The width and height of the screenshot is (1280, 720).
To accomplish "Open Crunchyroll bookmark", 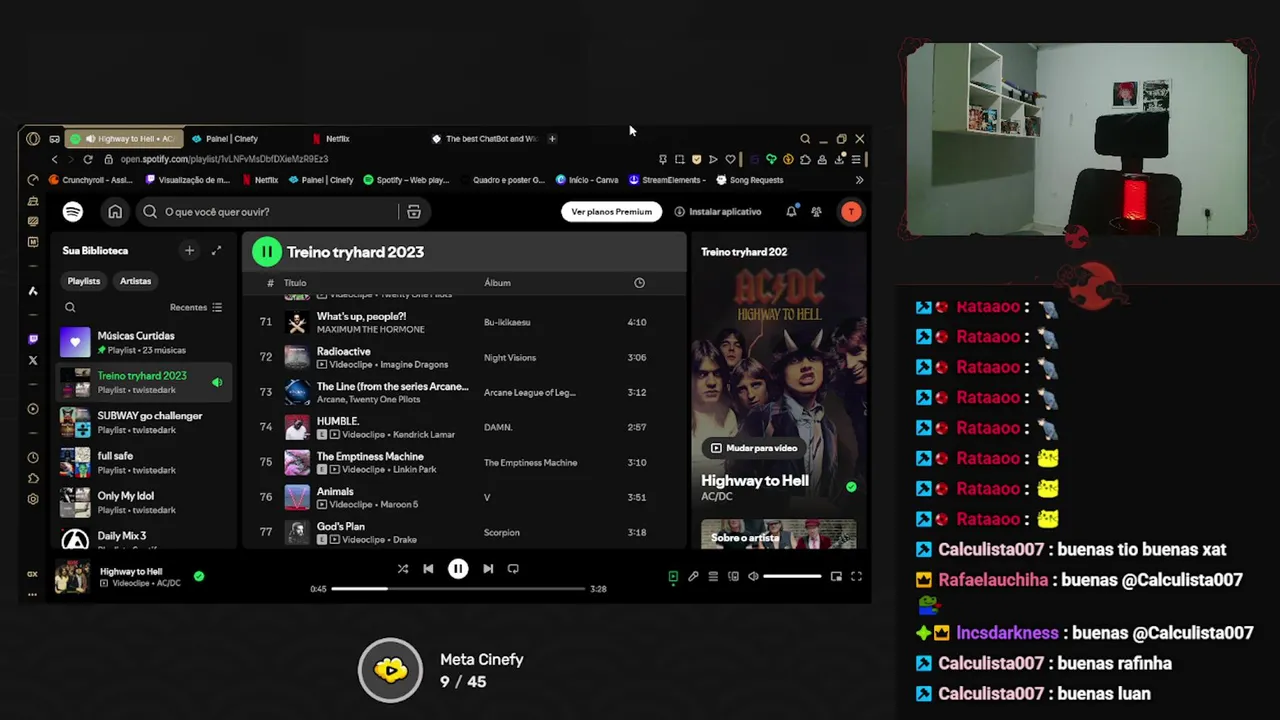I will (90, 180).
